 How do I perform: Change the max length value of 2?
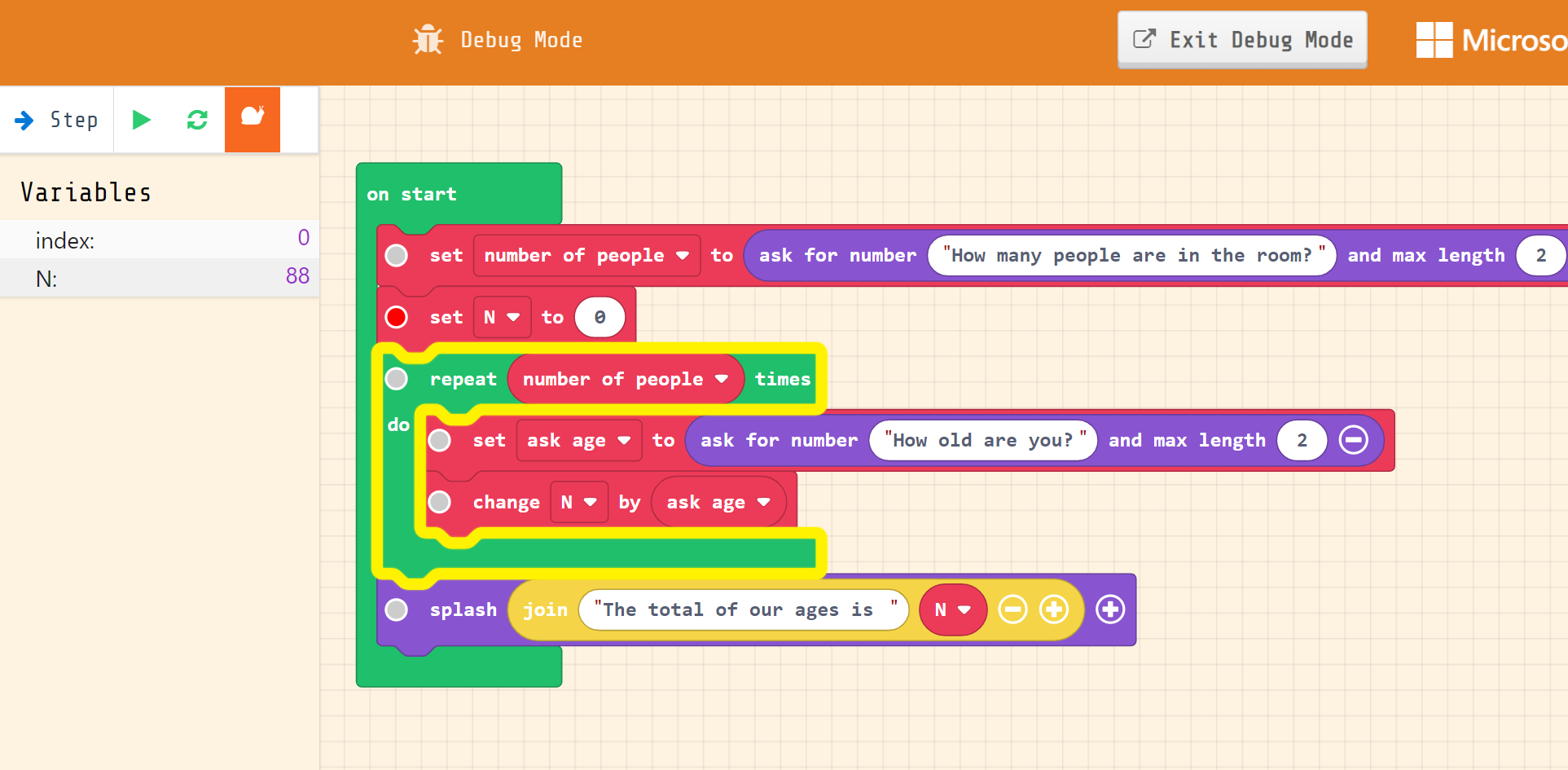pos(1301,440)
